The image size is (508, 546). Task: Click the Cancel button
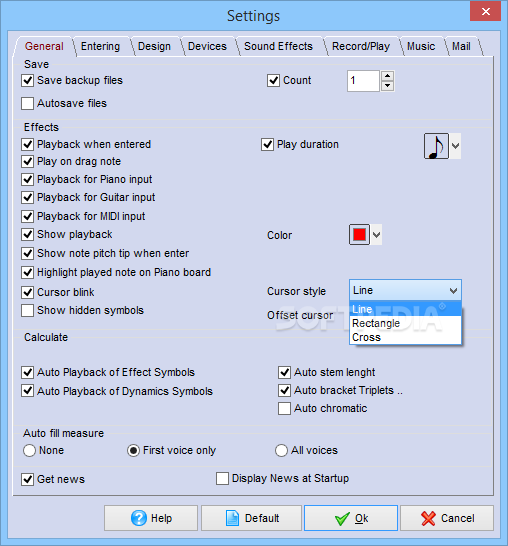447,518
